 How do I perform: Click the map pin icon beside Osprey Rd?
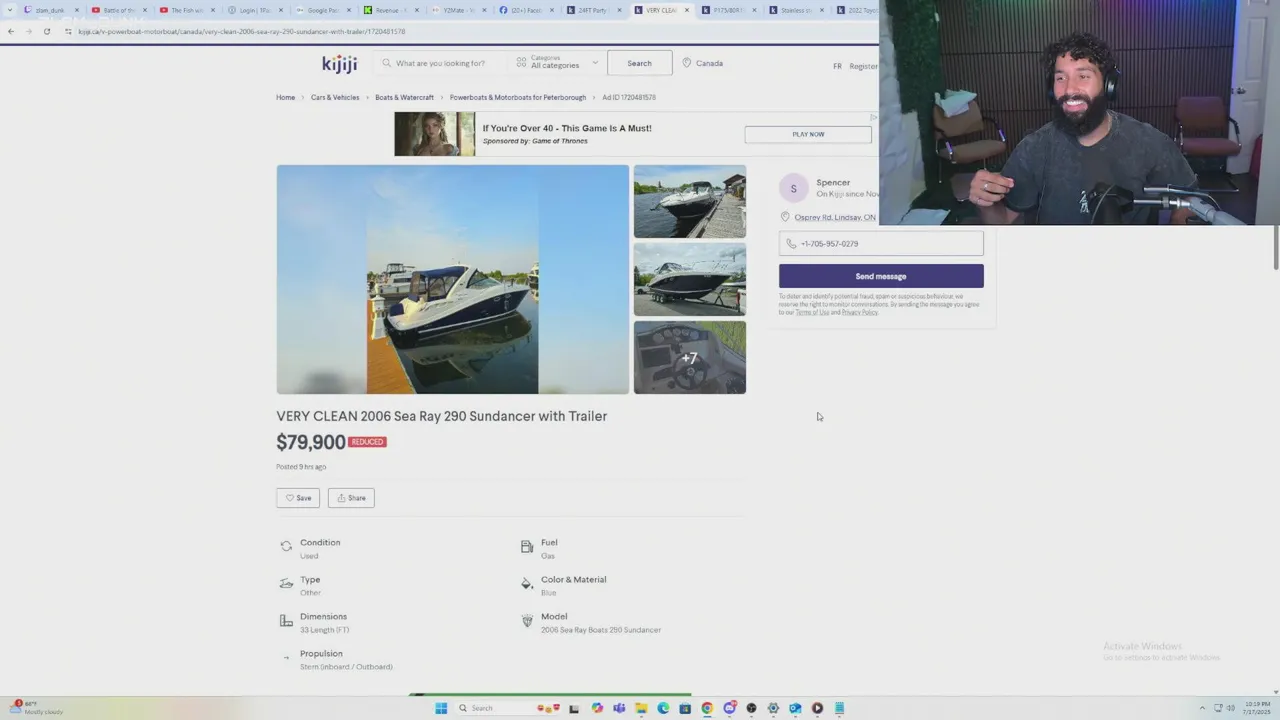coord(785,217)
